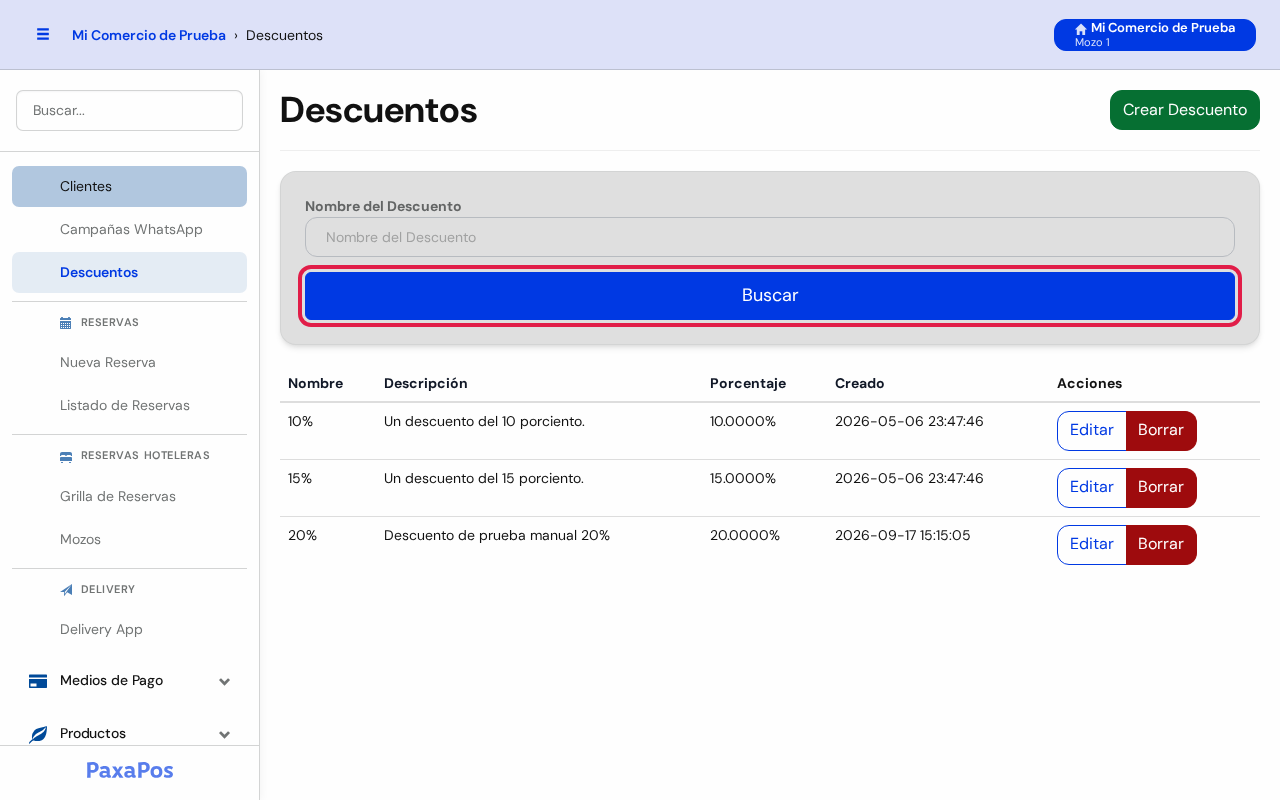Click Crear Descuento button
The height and width of the screenshot is (800, 1280).
(1185, 110)
